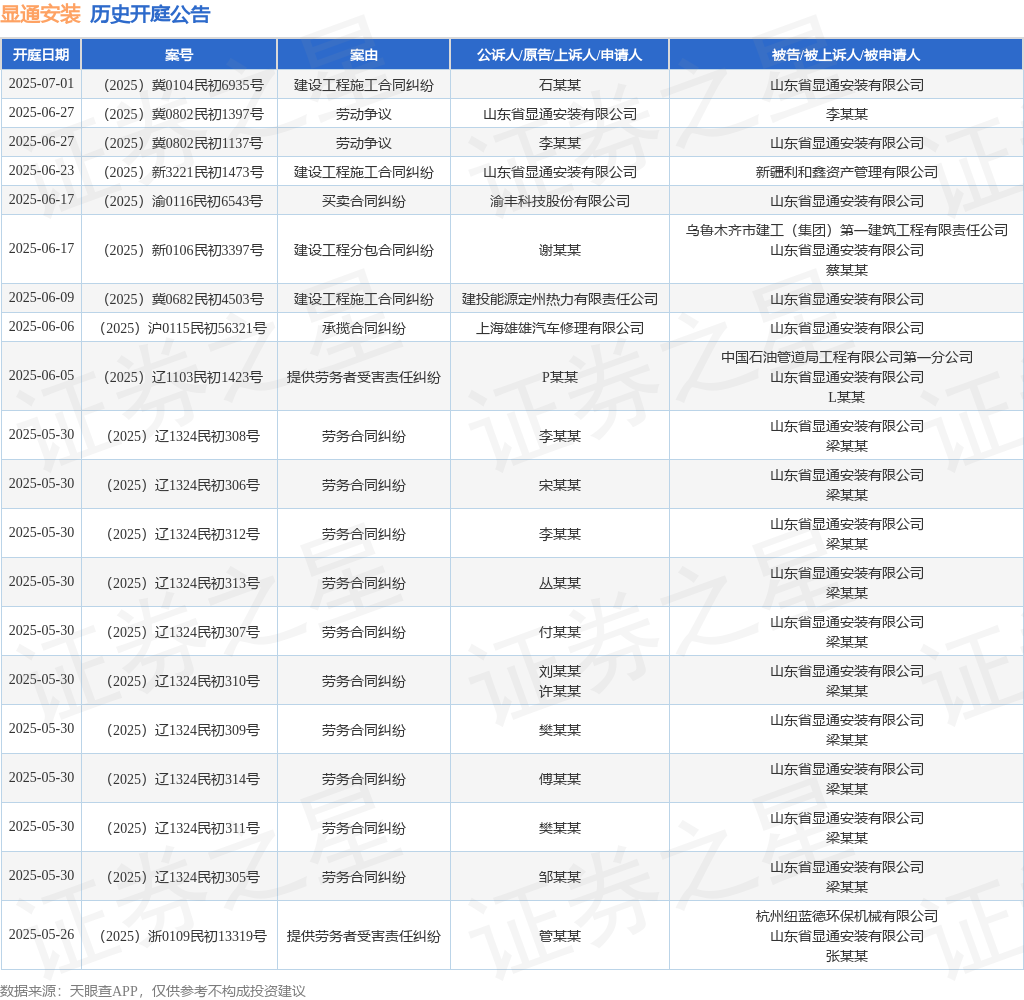Click case number (2025)冀0802民初1397号
The width and height of the screenshot is (1024, 1000).
[184, 114]
